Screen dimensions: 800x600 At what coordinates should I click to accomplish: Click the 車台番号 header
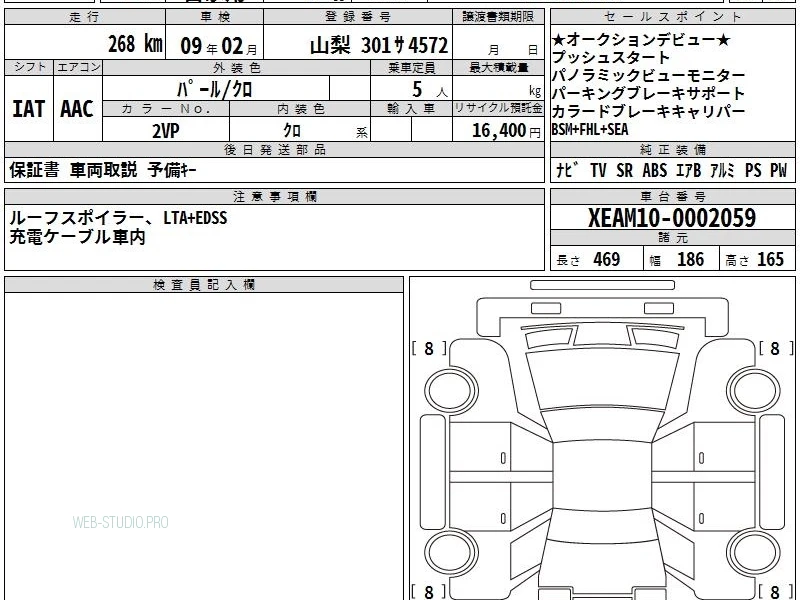[673, 196]
